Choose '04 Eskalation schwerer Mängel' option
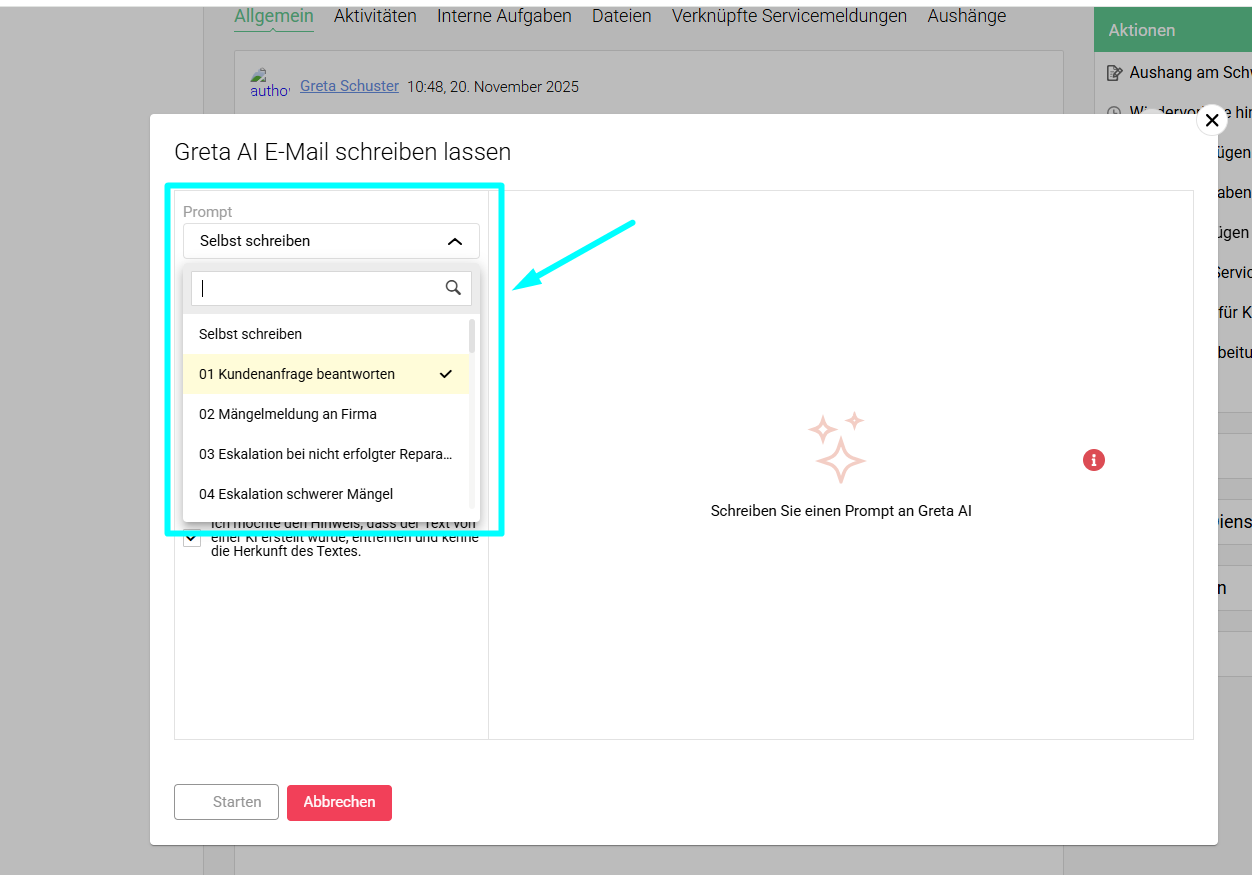The width and height of the screenshot is (1252, 875). pyautogui.click(x=326, y=494)
